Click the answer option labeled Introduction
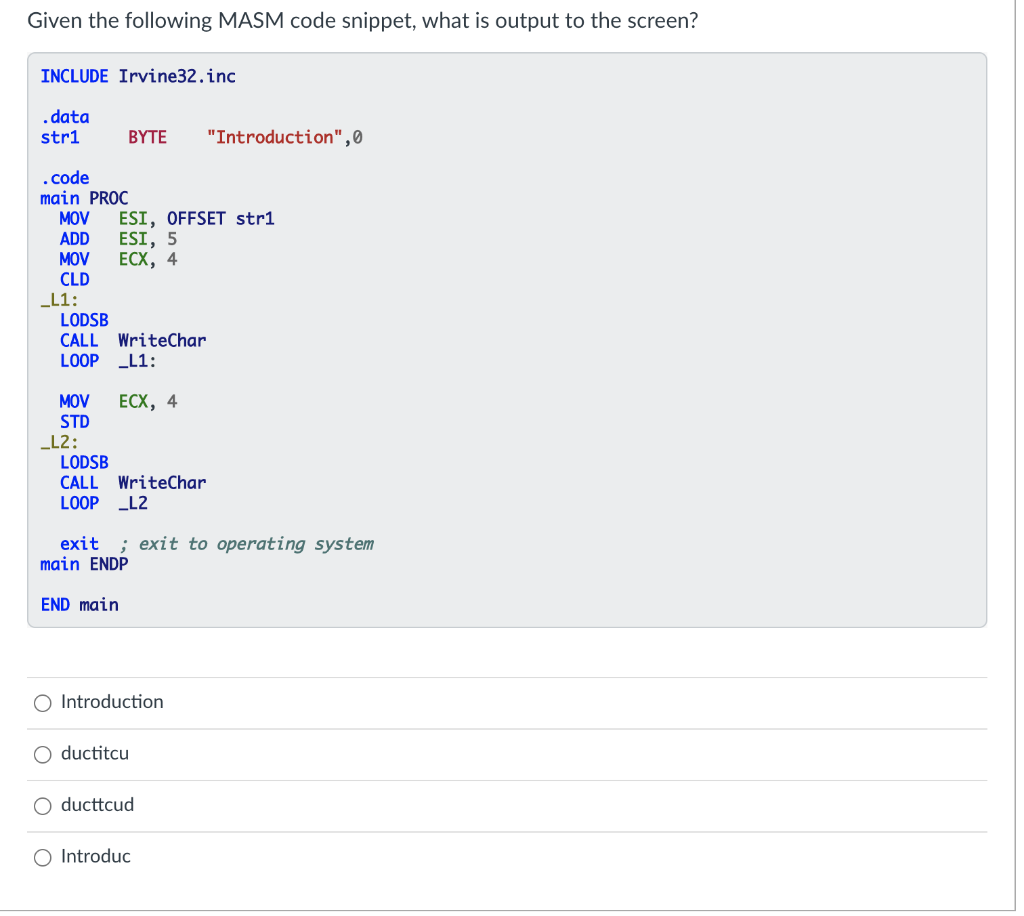 coord(112,702)
